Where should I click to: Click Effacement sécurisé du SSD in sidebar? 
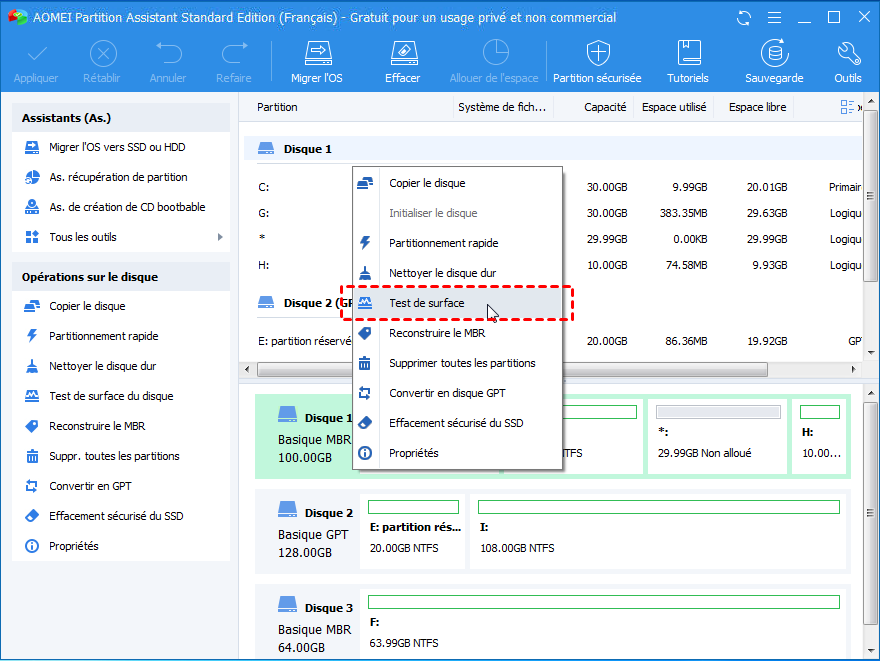tap(116, 516)
